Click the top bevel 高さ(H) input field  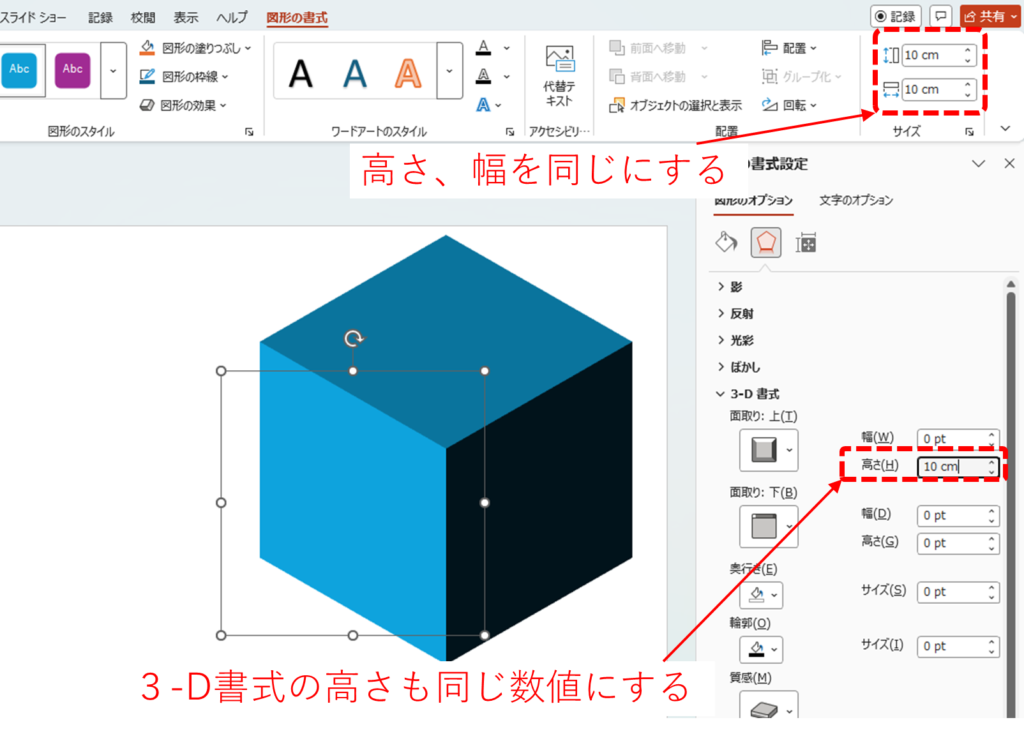coord(950,467)
